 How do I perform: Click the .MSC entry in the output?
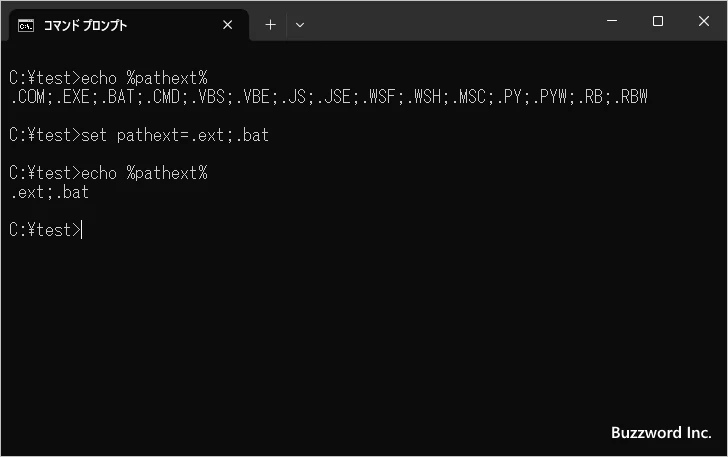point(468,97)
